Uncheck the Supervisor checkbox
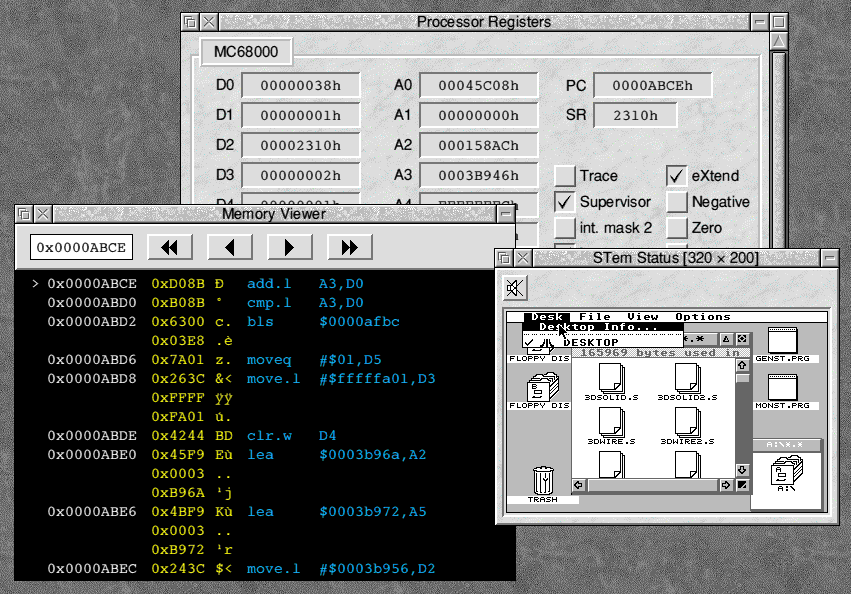Image resolution: width=851 pixels, height=594 pixels. [565, 202]
